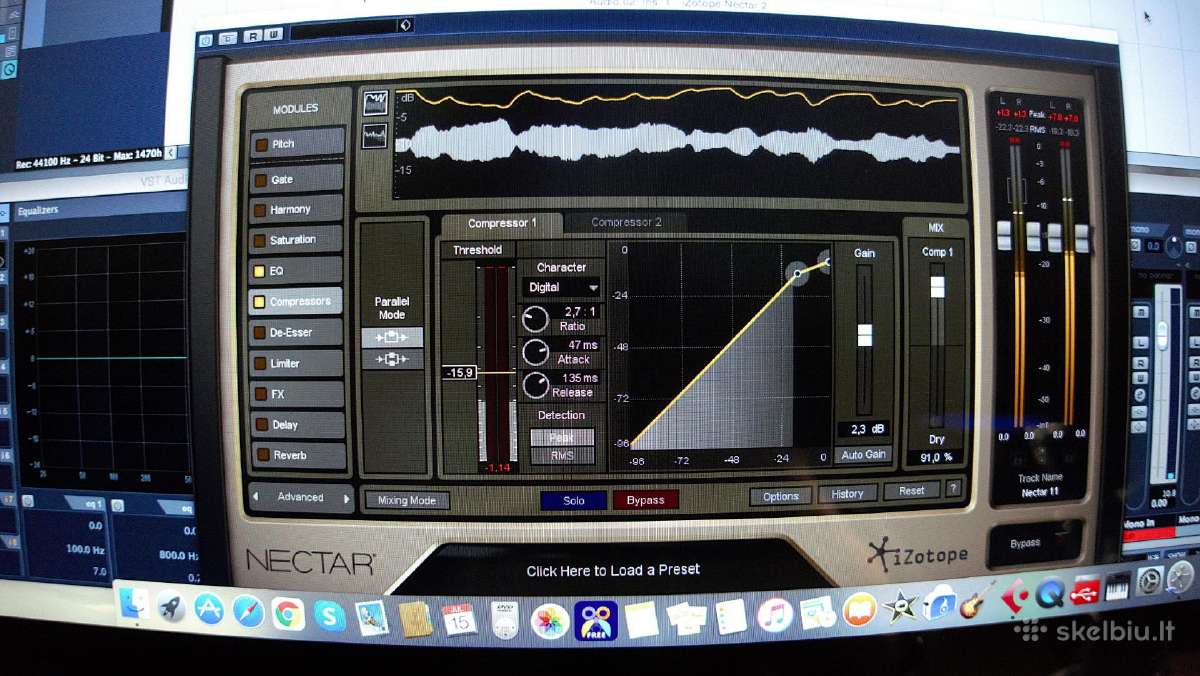1200x676 pixels.
Task: Click the previous arrow beside Advanced
Action: click(x=255, y=496)
